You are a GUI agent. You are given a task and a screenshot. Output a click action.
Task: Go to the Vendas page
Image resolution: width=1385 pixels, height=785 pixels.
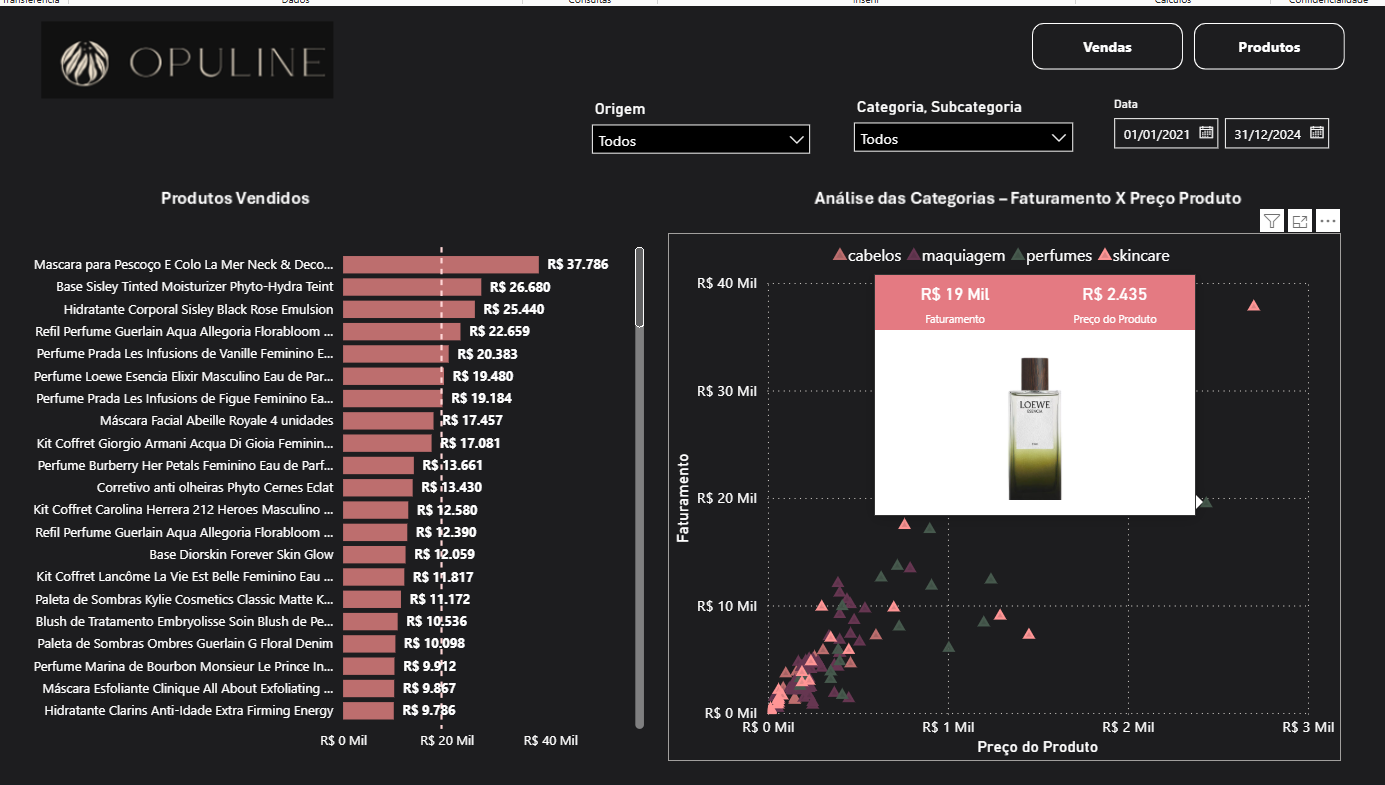pyautogui.click(x=1107, y=47)
